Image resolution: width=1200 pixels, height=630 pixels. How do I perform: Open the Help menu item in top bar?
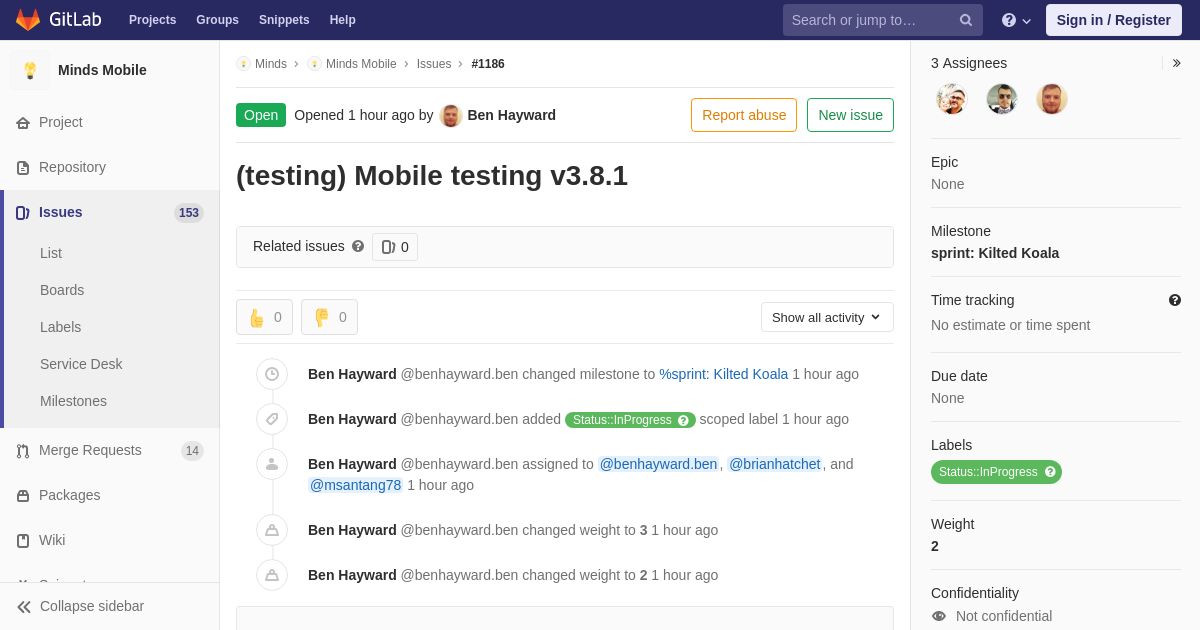[343, 20]
